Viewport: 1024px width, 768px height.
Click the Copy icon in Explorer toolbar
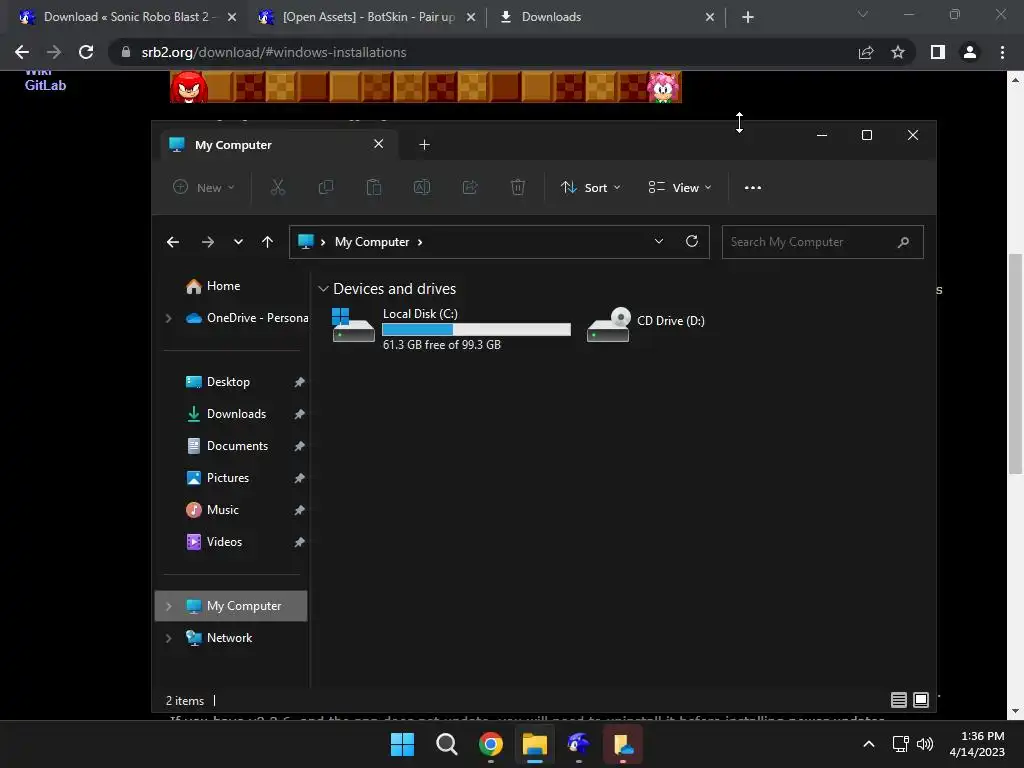[x=325, y=187]
